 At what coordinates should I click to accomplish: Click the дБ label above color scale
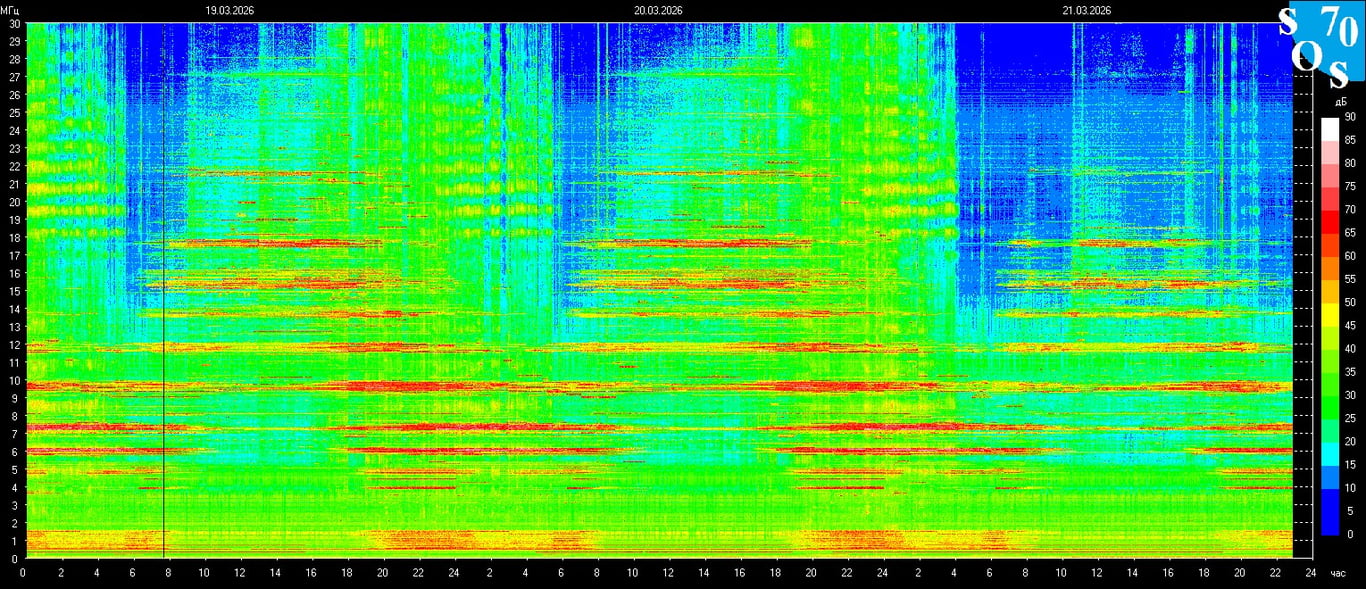pyautogui.click(x=1340, y=103)
